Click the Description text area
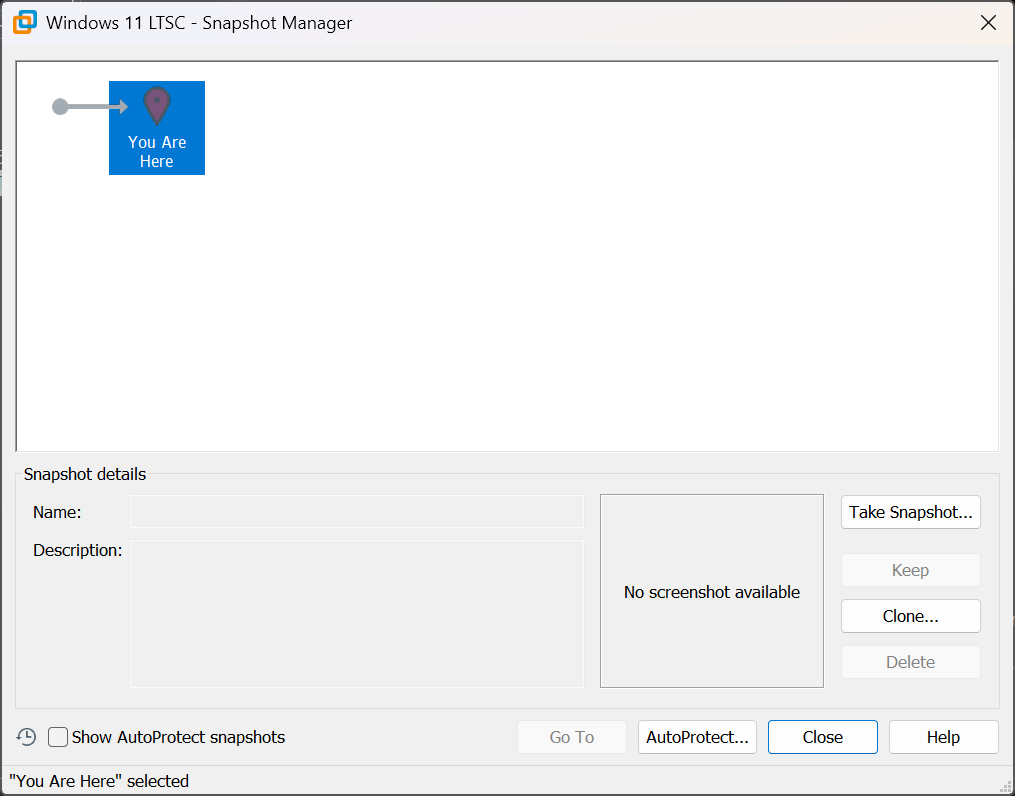Screen dimensions: 1015x796 point(357,614)
